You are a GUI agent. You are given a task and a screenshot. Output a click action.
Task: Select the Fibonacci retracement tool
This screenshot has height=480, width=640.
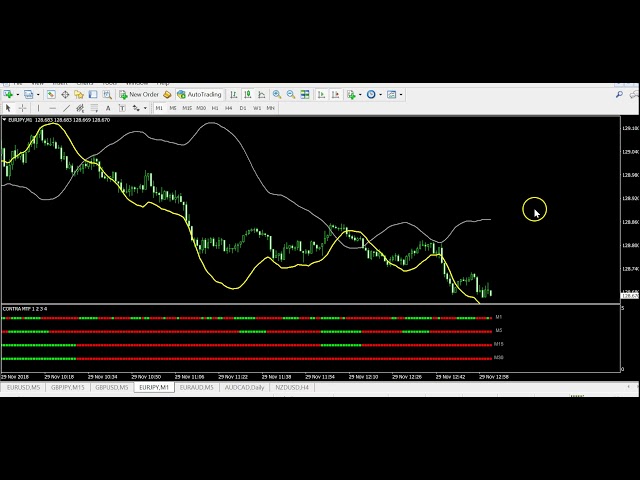click(94, 108)
